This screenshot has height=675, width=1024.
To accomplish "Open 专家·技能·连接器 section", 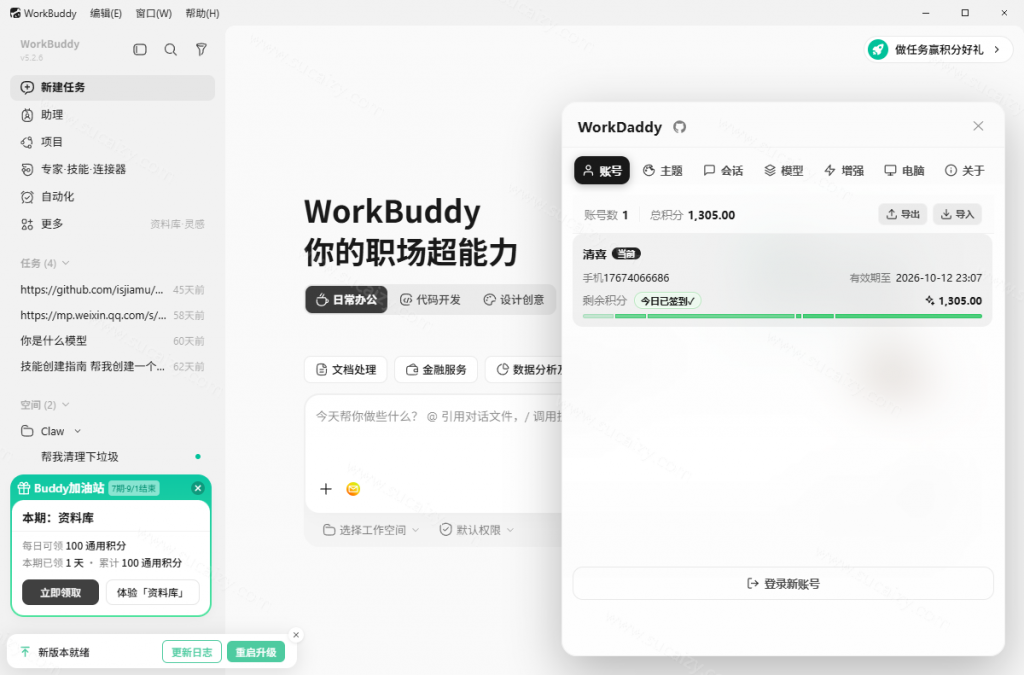I will 112,170.
